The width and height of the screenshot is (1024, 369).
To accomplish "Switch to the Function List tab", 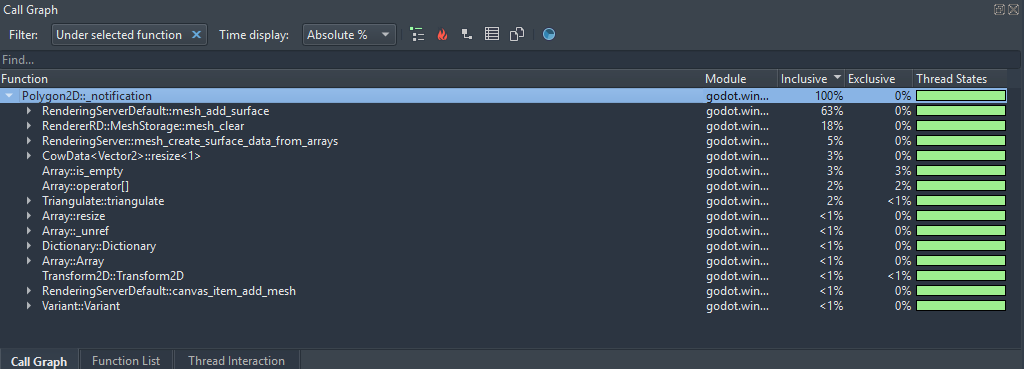I will pyautogui.click(x=126, y=361).
